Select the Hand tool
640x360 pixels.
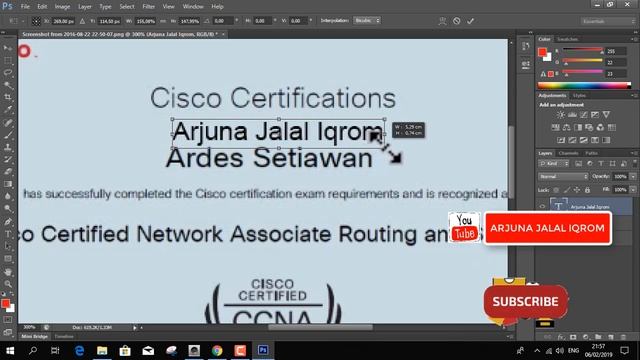(8, 271)
